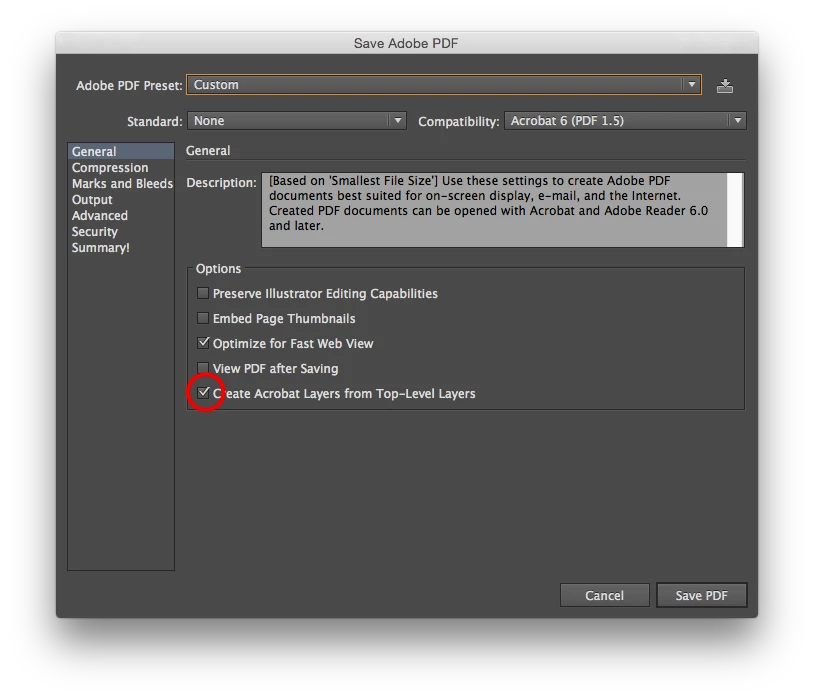The width and height of the screenshot is (814, 698).
Task: Open the Standard dropdown showing None
Action: point(296,121)
